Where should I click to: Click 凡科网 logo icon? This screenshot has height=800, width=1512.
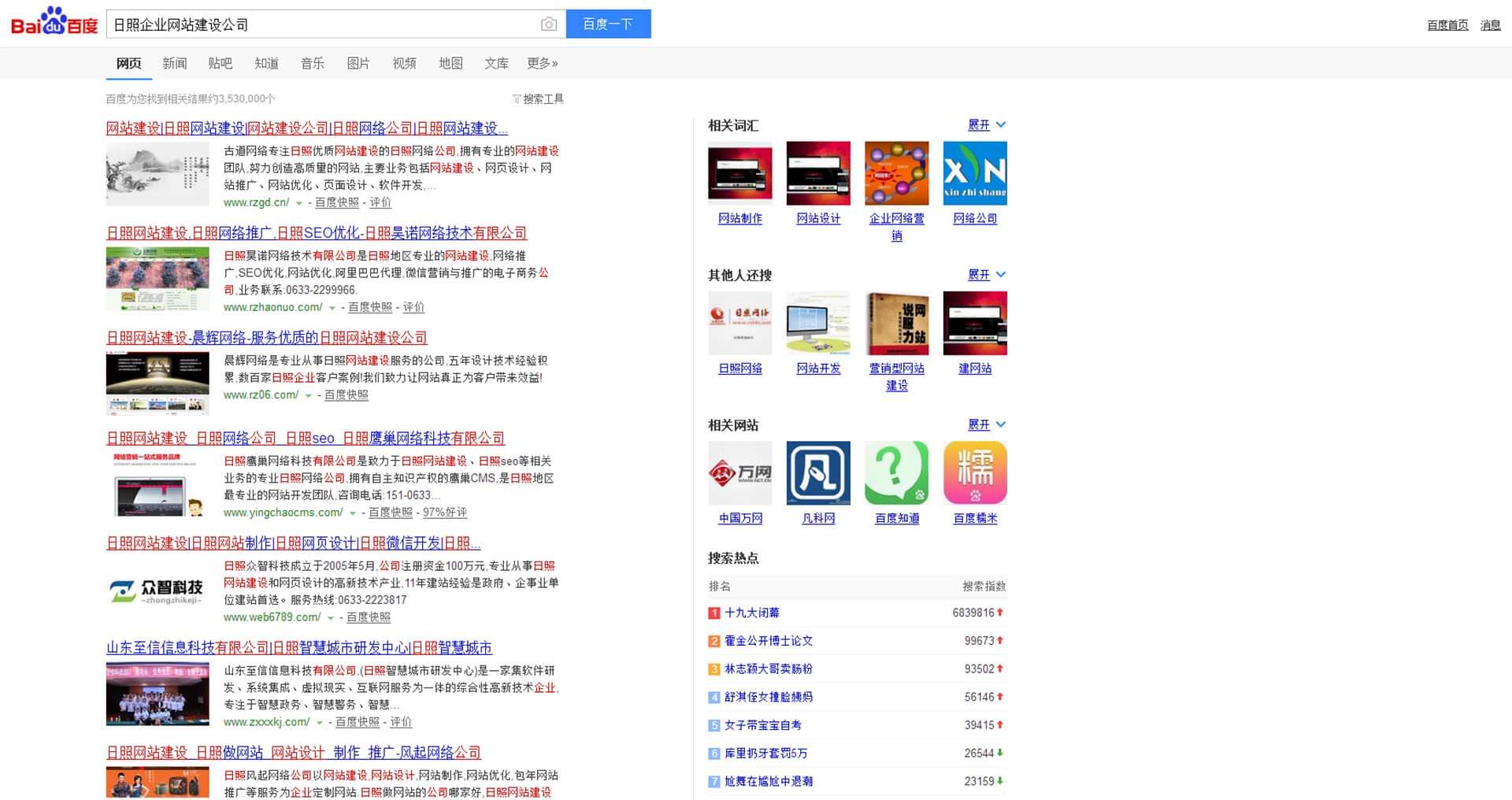818,472
